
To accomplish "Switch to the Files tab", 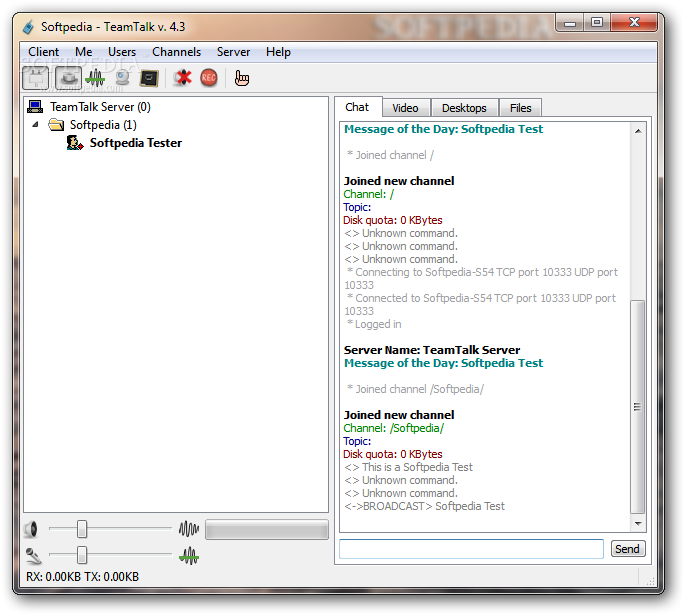I will pos(520,108).
